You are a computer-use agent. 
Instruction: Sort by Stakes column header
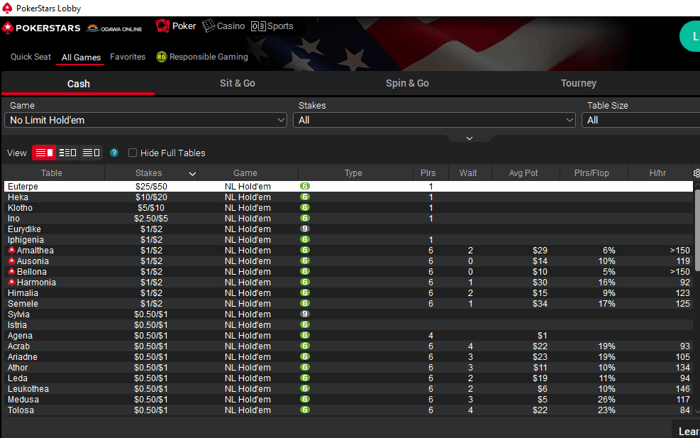[151, 173]
